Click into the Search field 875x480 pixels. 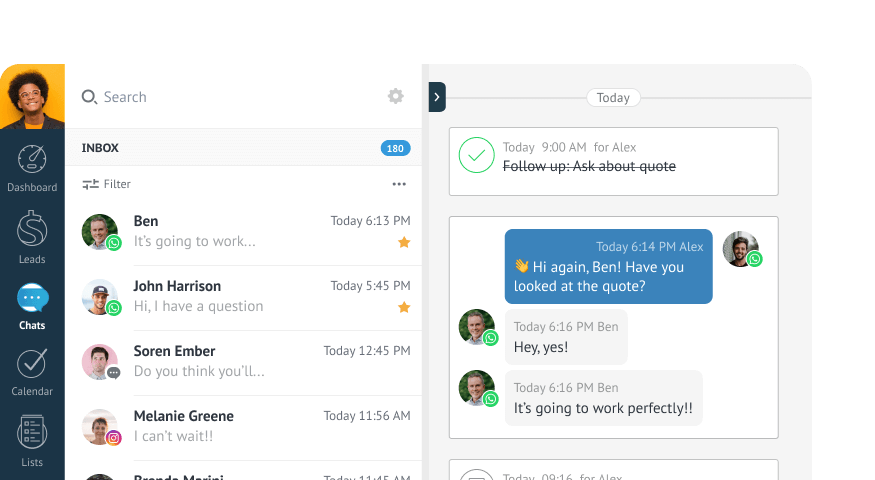[x=230, y=97]
